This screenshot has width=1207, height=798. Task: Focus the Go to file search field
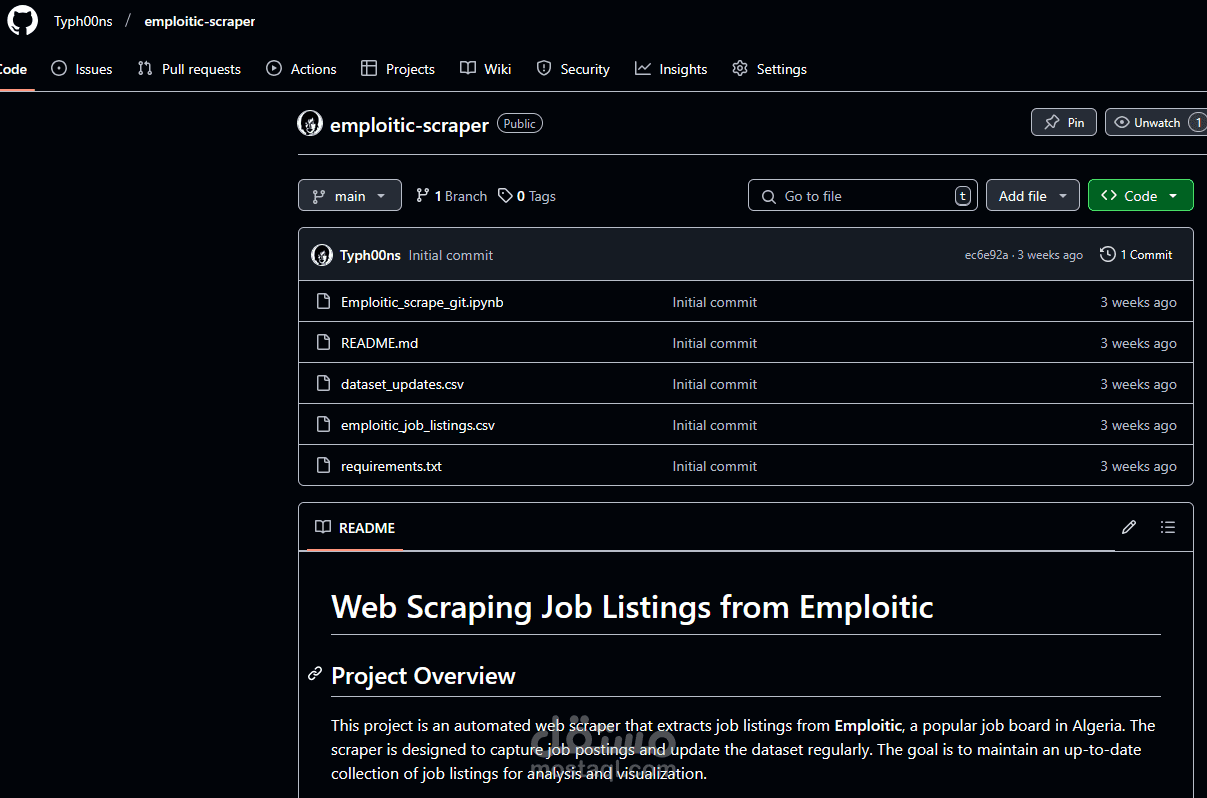(863, 196)
